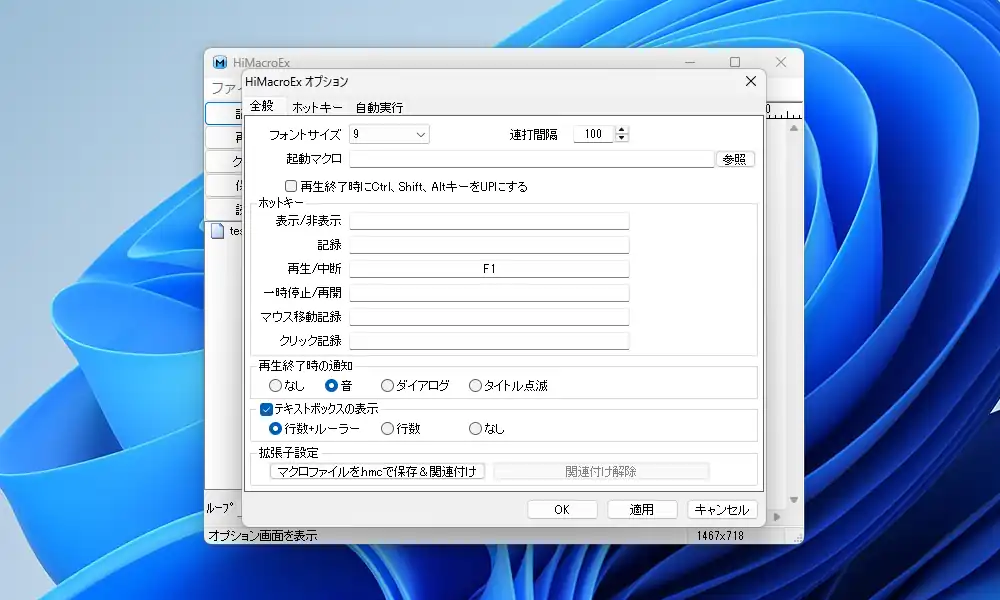Click the HiMacroEx application icon in the title bar
This screenshot has height=600, width=1000.
(218, 61)
